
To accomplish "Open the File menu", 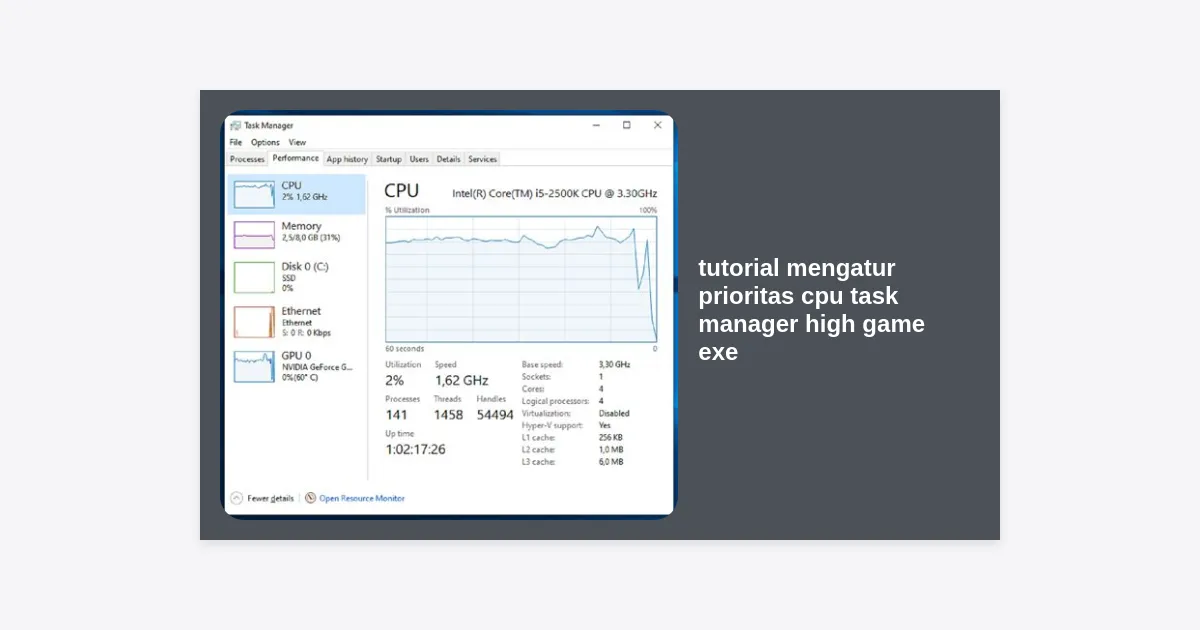I will click(236, 143).
